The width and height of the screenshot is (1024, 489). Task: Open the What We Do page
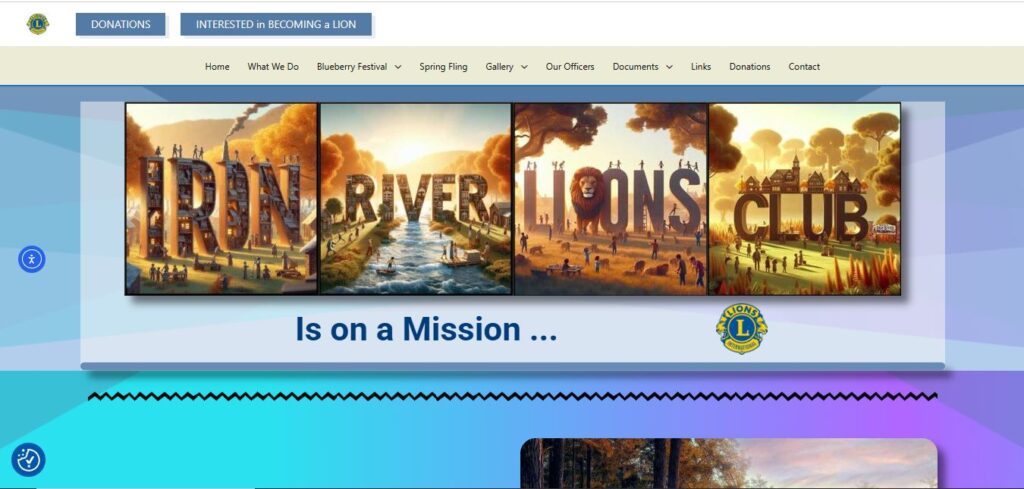coord(273,67)
